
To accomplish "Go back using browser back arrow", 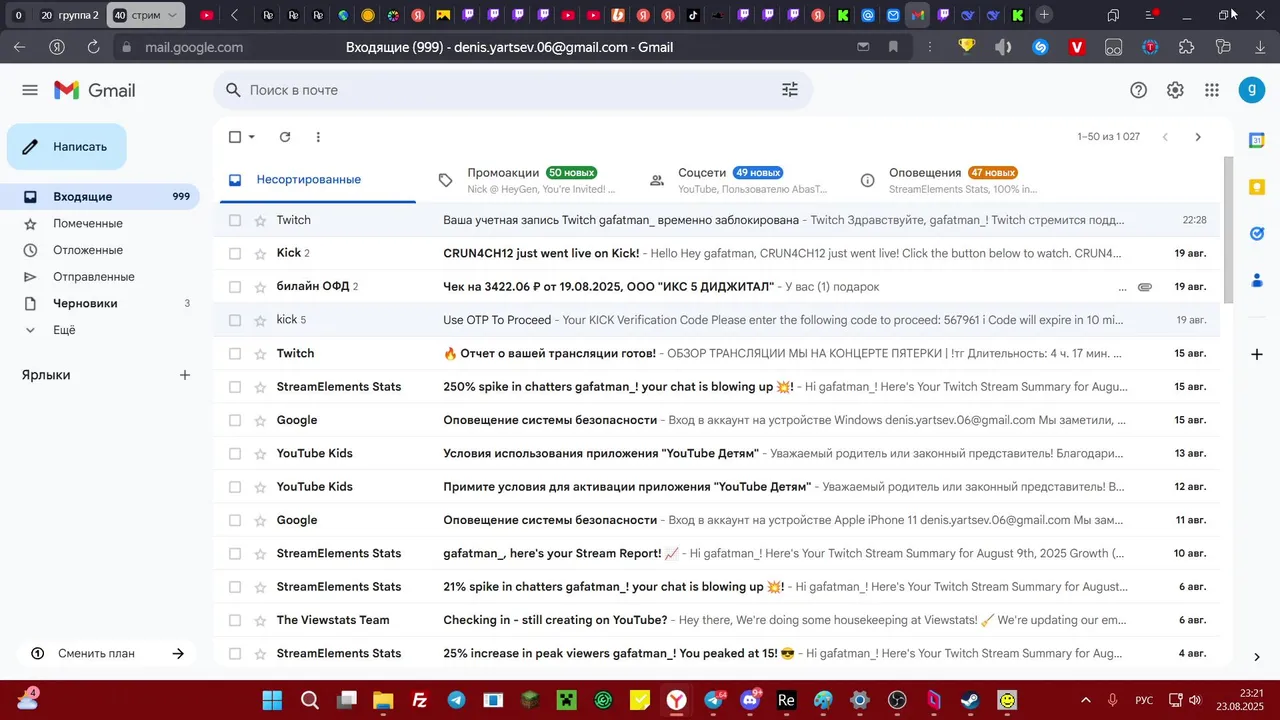I will click(20, 47).
